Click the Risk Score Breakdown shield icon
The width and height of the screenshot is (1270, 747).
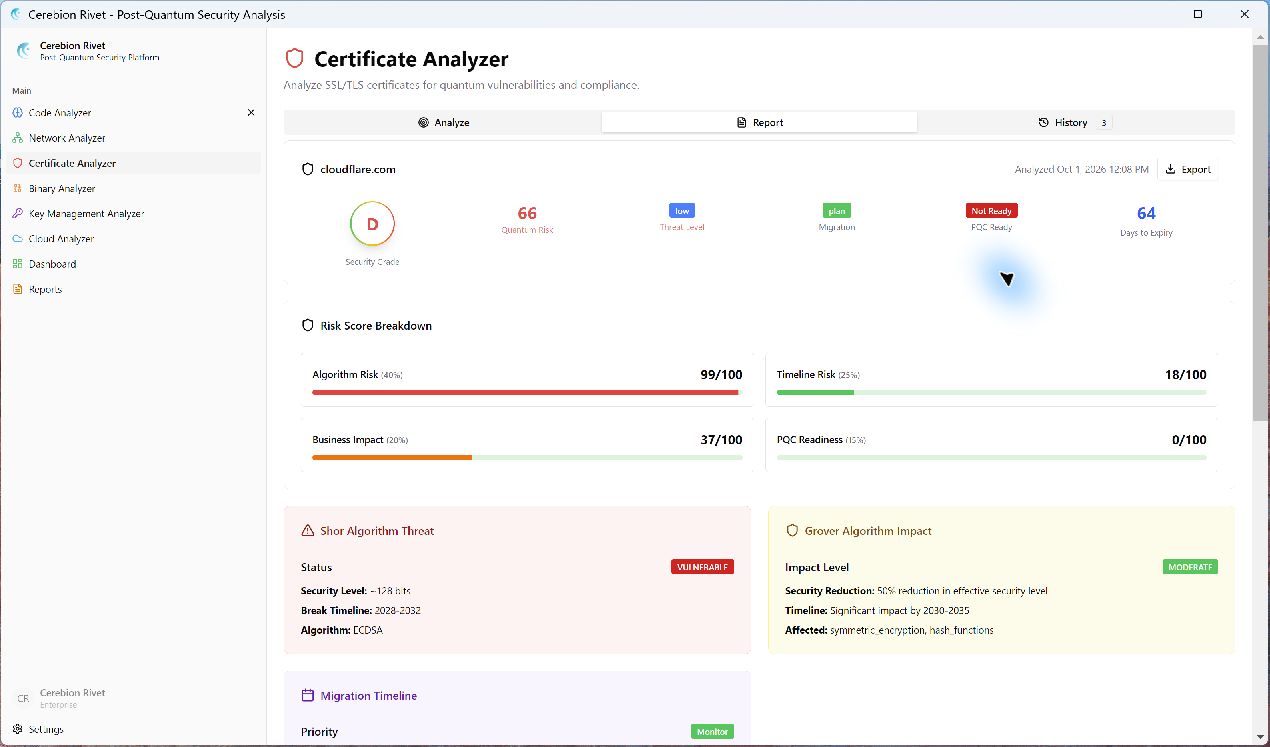(308, 326)
